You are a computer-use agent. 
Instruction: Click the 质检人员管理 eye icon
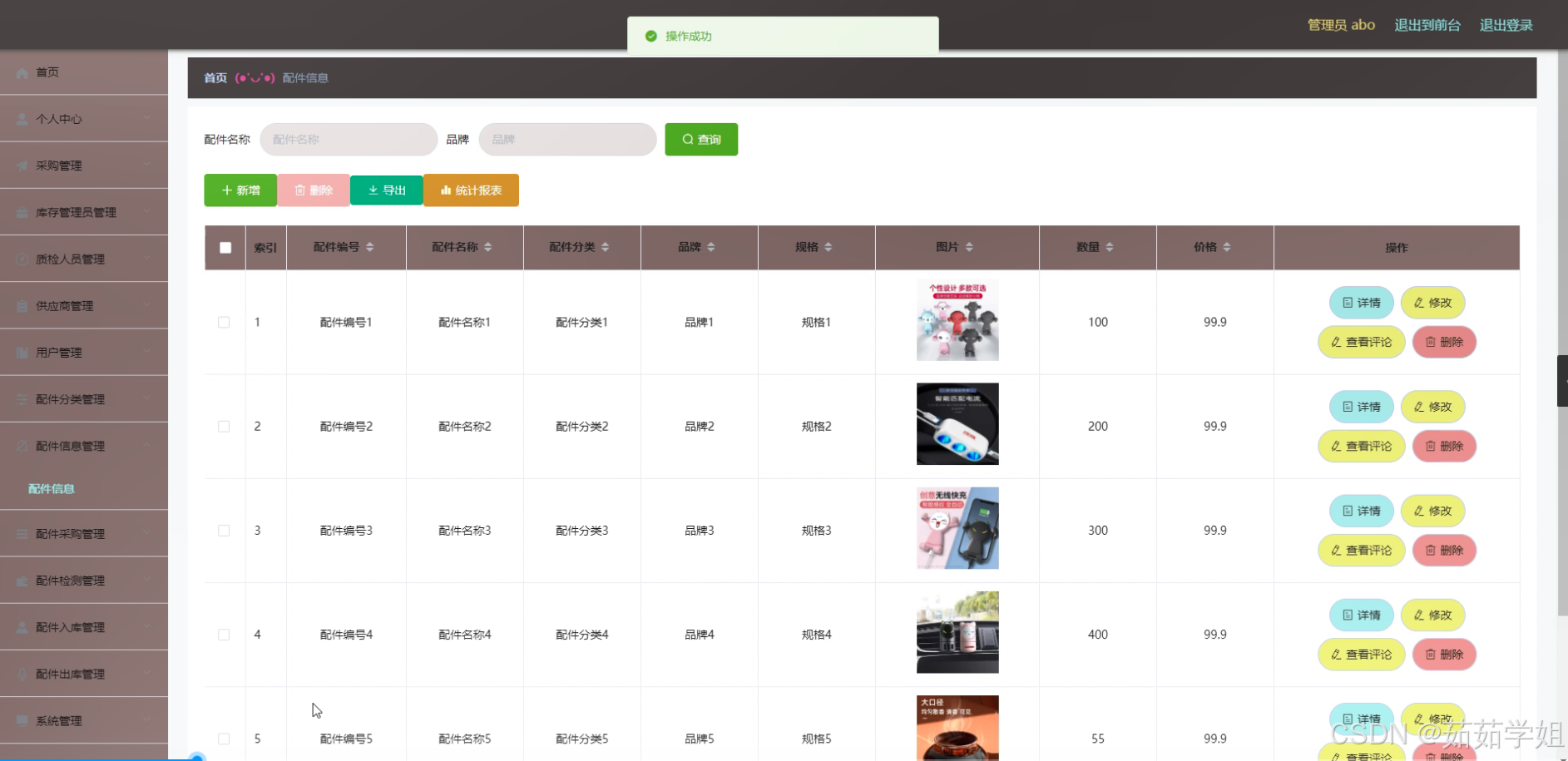(22, 259)
